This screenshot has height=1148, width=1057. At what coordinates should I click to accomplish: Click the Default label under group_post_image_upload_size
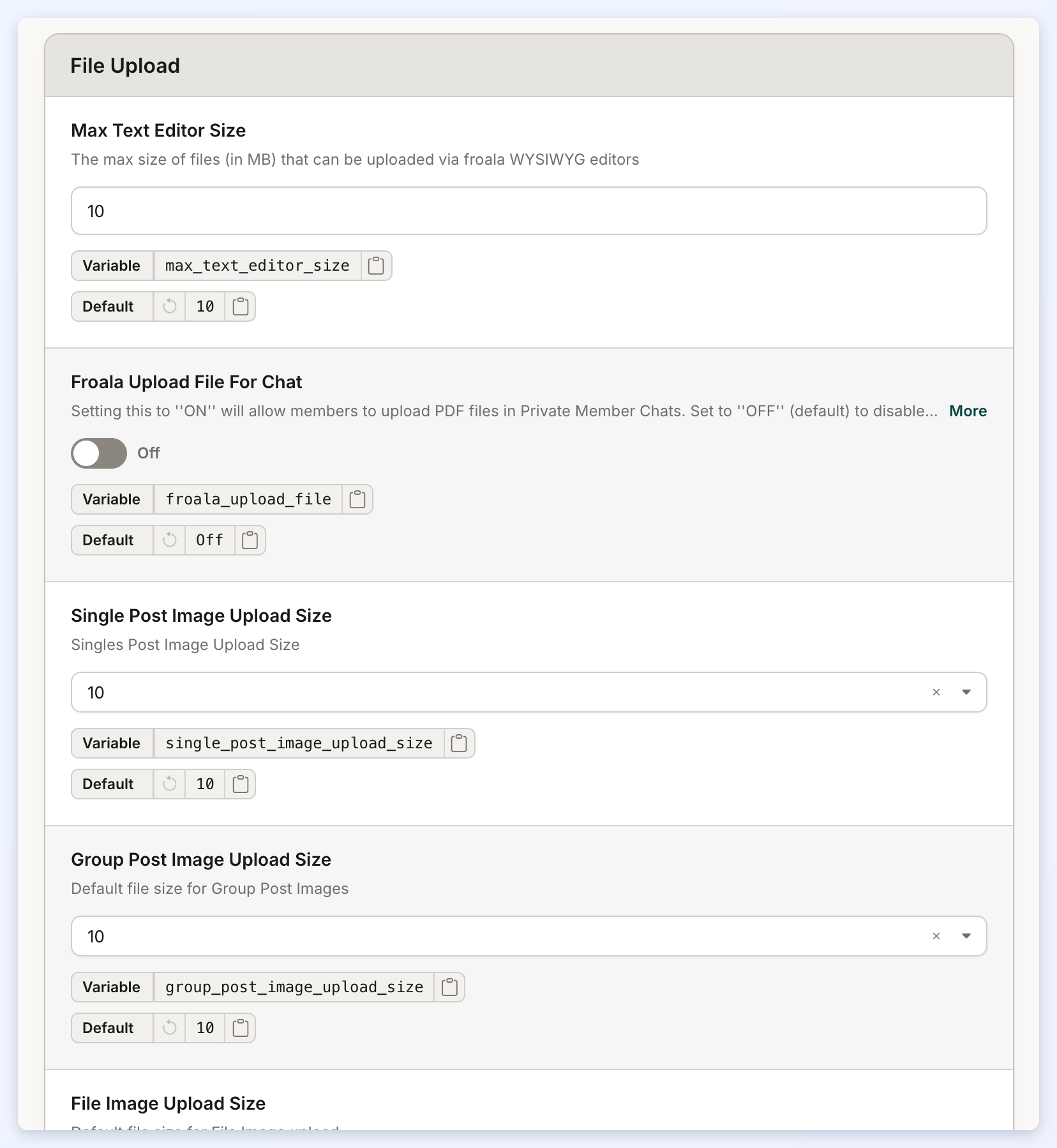pyautogui.click(x=109, y=1028)
